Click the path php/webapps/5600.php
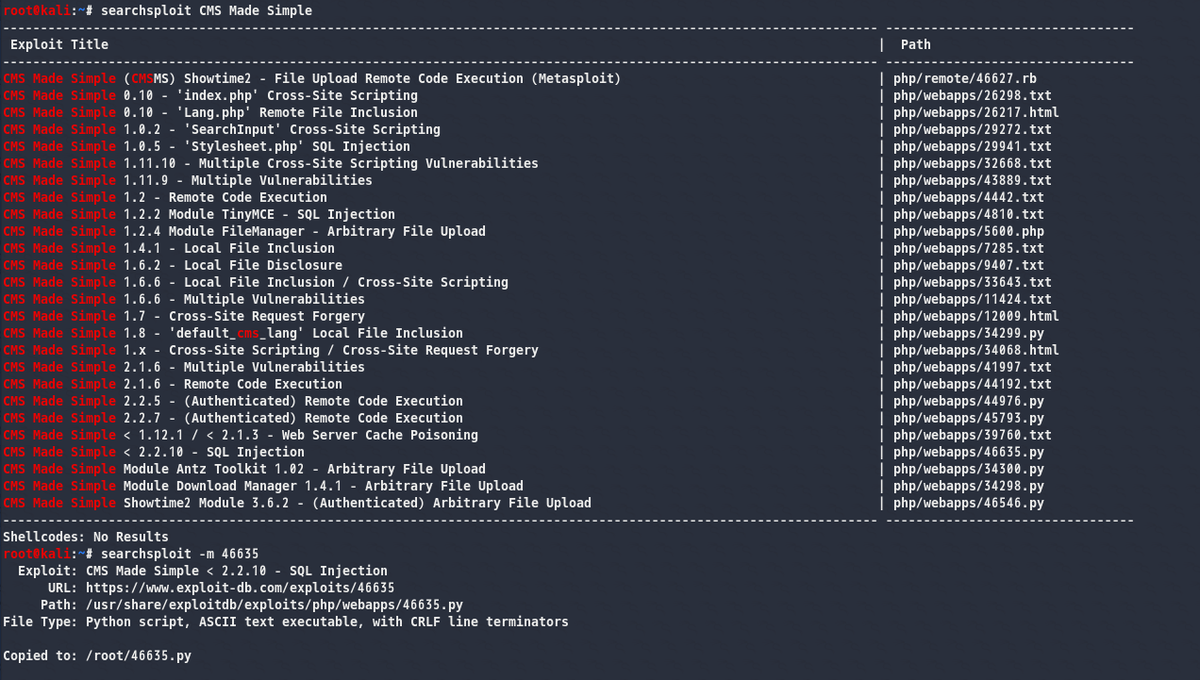This screenshot has width=1200, height=680. (969, 231)
